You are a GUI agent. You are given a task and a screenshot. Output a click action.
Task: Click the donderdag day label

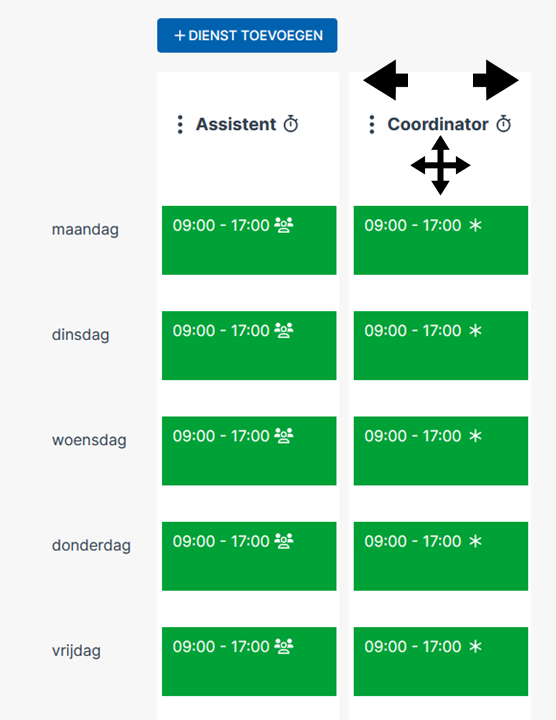pyautogui.click(x=91, y=545)
